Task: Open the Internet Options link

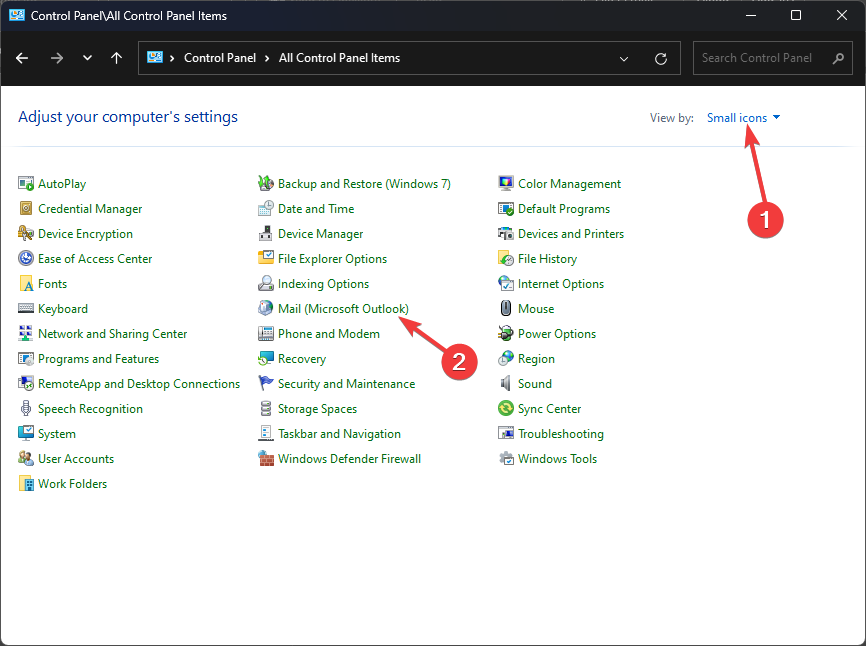Action: [x=561, y=284]
